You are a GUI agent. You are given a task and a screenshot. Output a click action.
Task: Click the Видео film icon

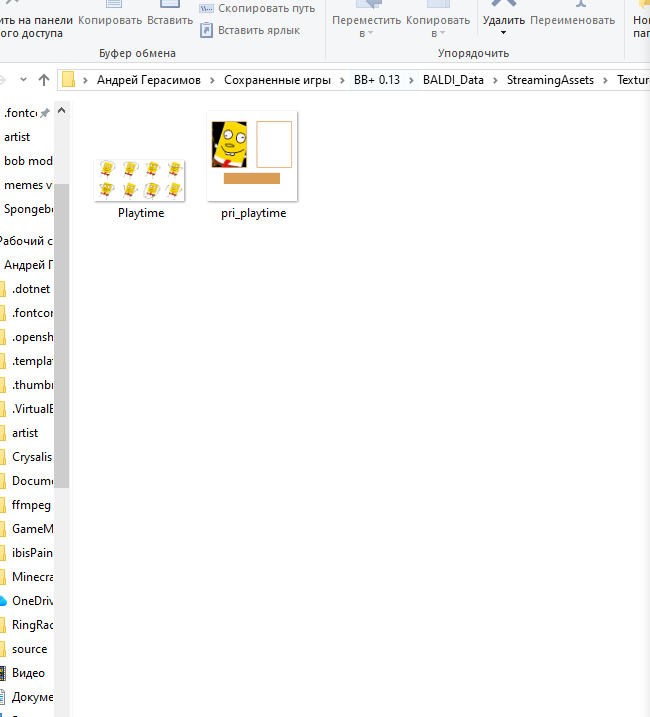click(3, 673)
